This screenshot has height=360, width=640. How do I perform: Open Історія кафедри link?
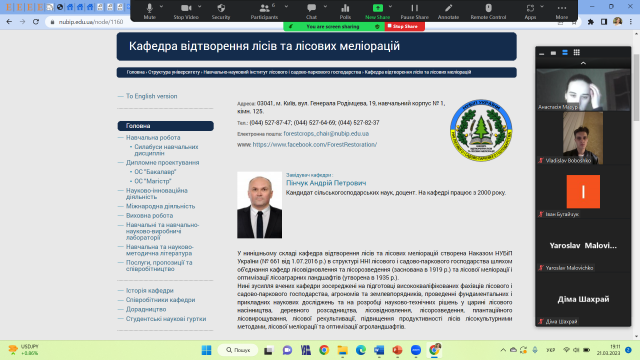click(x=150, y=291)
